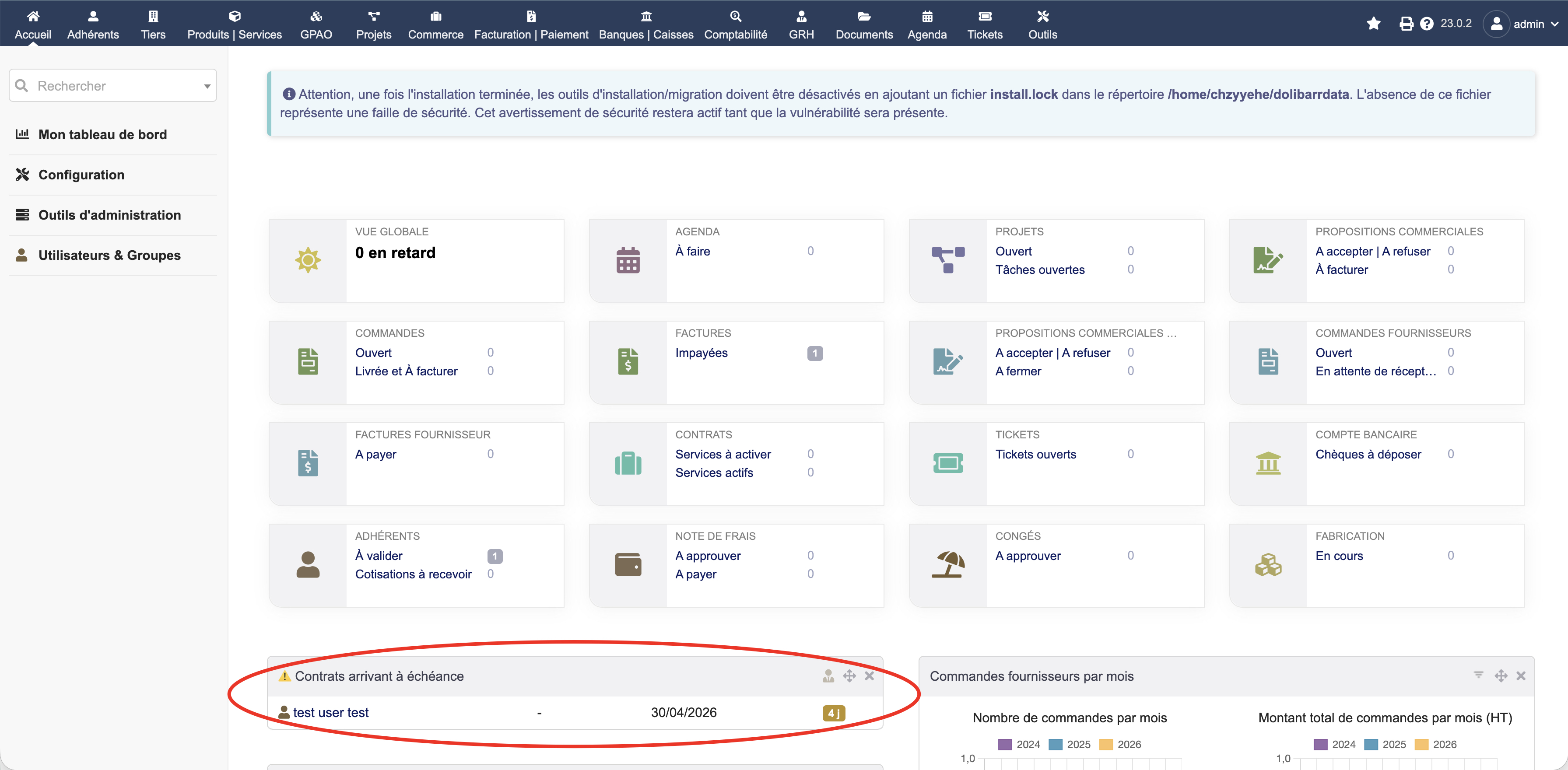Image resolution: width=1568 pixels, height=770 pixels.
Task: Open Livrée et À facturer orders
Action: [x=406, y=371]
